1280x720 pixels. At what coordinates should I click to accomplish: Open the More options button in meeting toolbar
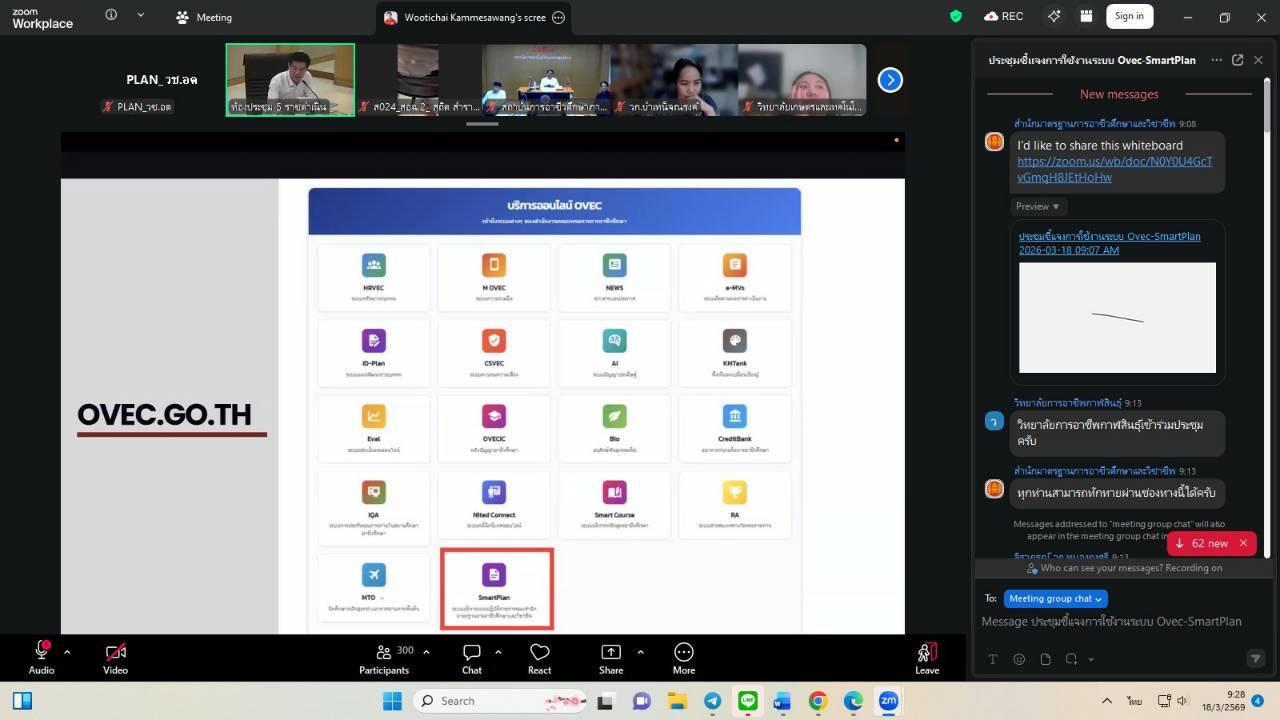coord(684,657)
